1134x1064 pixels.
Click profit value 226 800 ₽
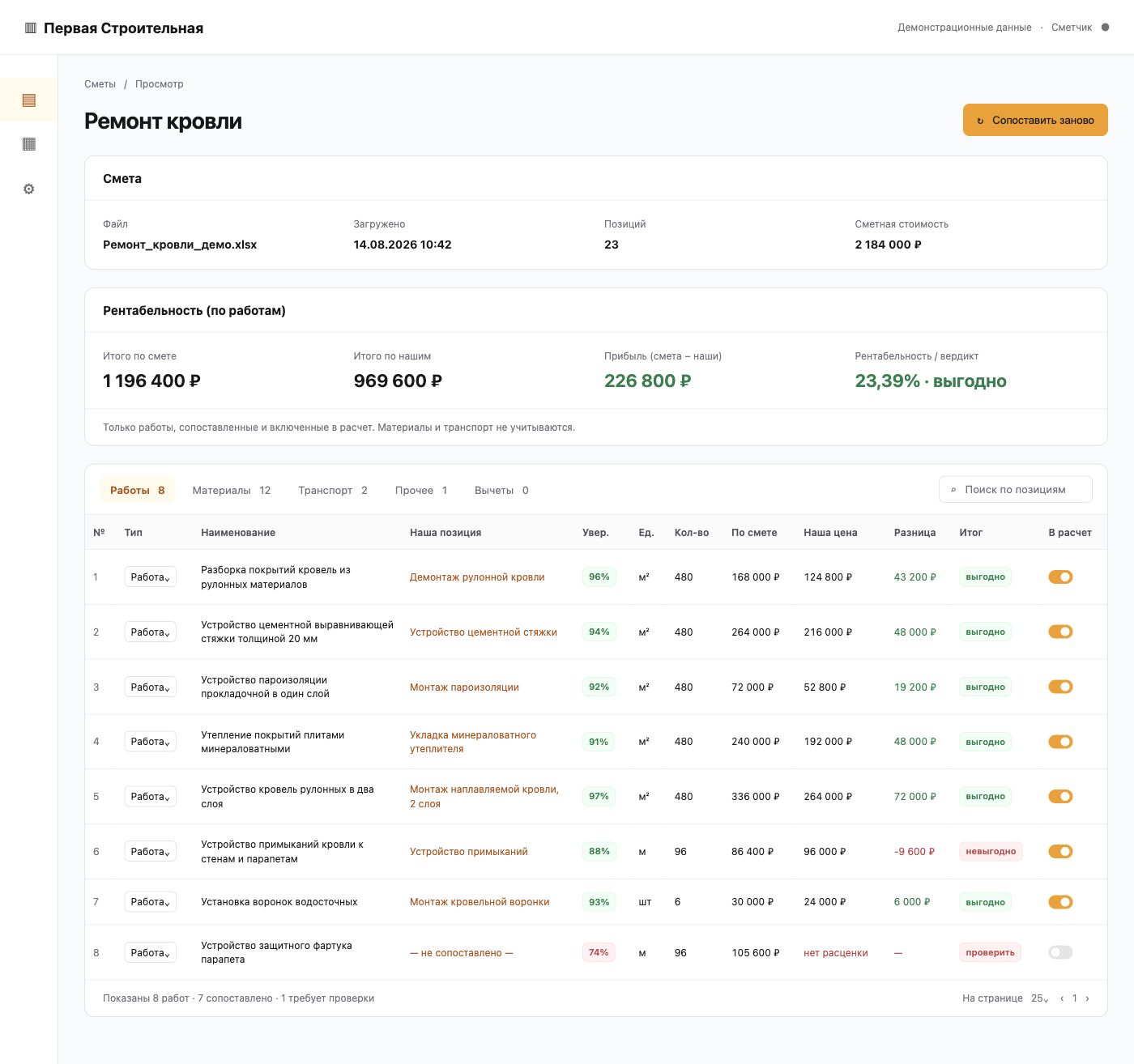tap(648, 381)
